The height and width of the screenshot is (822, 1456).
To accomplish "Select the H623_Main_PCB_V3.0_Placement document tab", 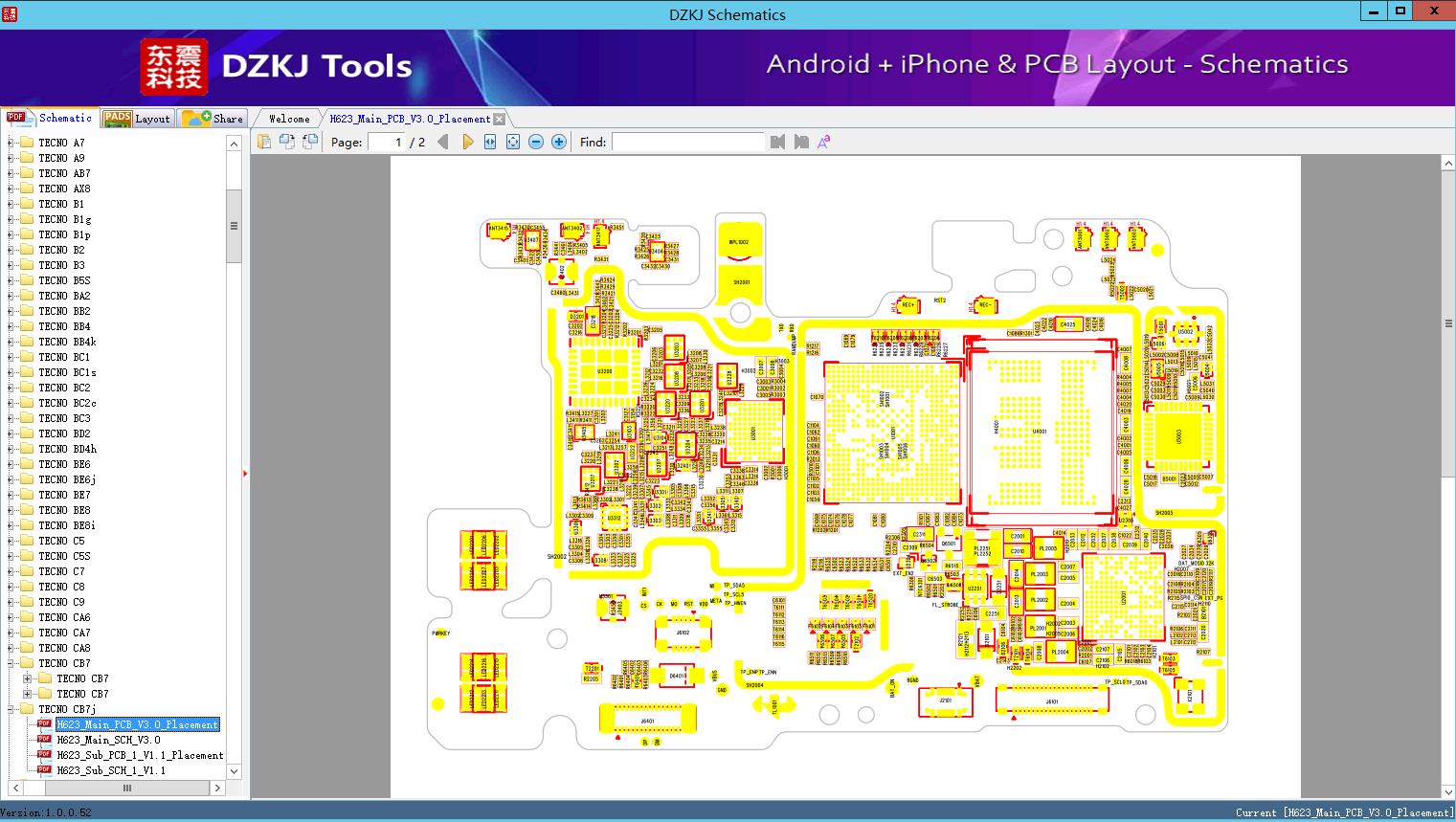I will coord(410,119).
